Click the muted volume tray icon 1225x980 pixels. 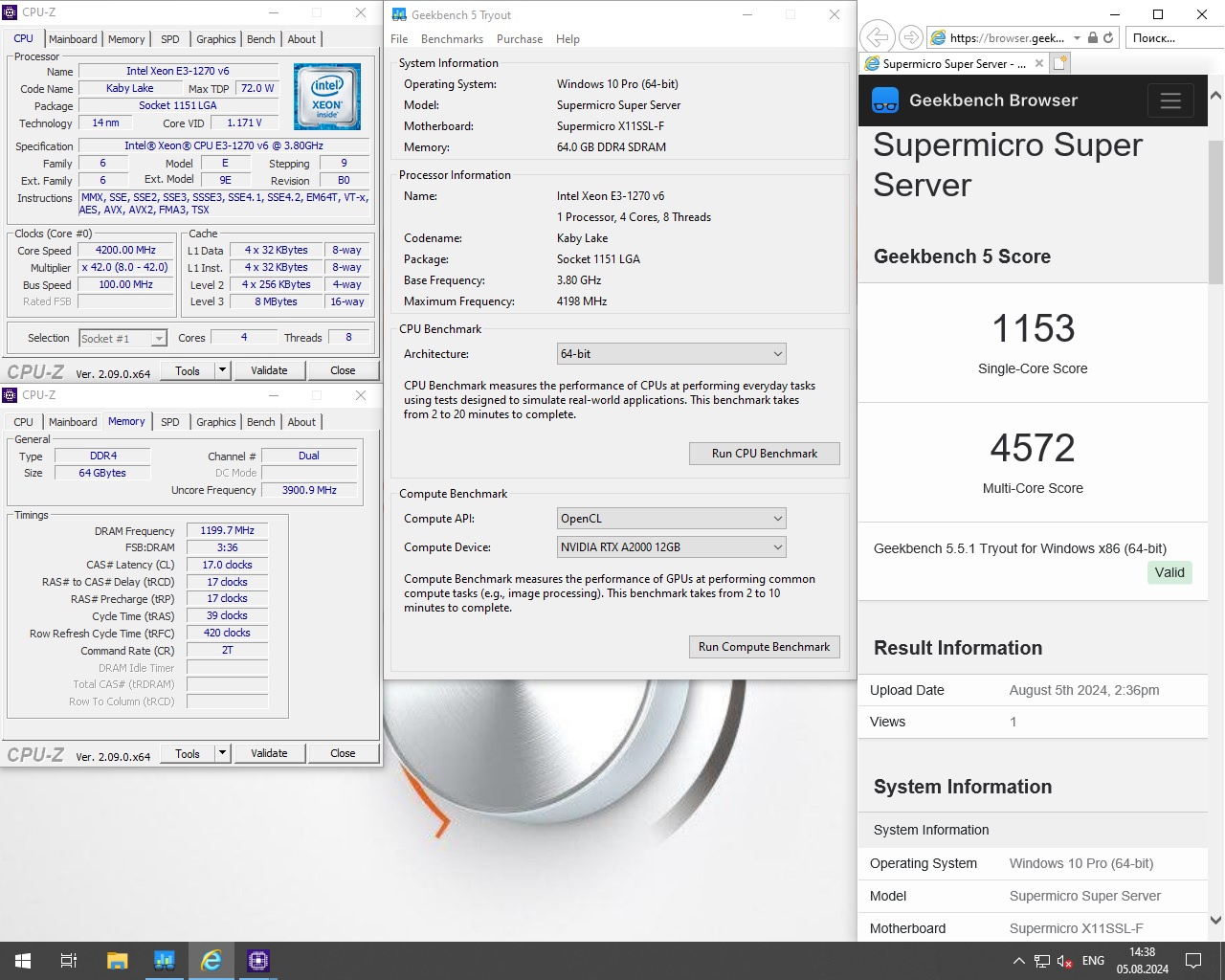click(x=1064, y=961)
